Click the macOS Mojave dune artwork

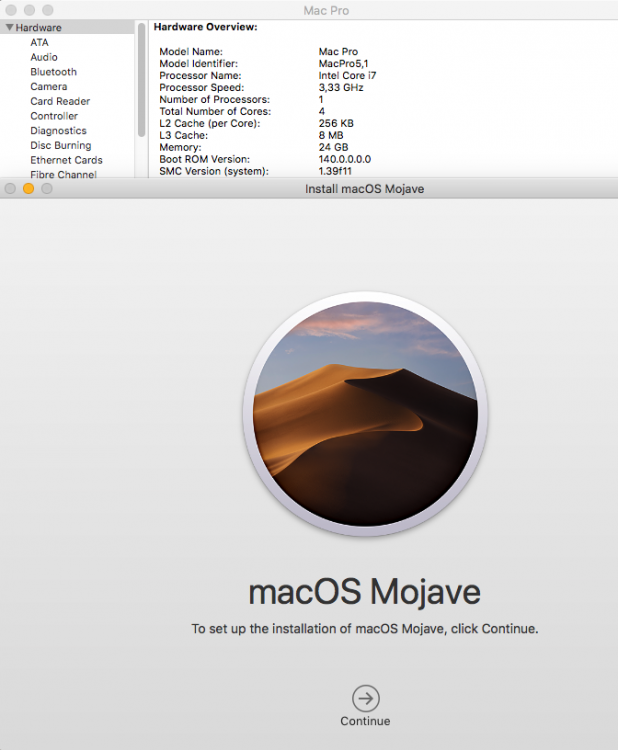pos(365,414)
